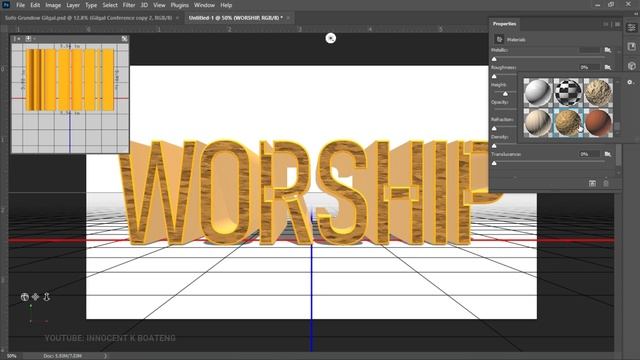Click the Materials icon in Properties
Viewport: 640px width, 360px height.
tap(499, 40)
